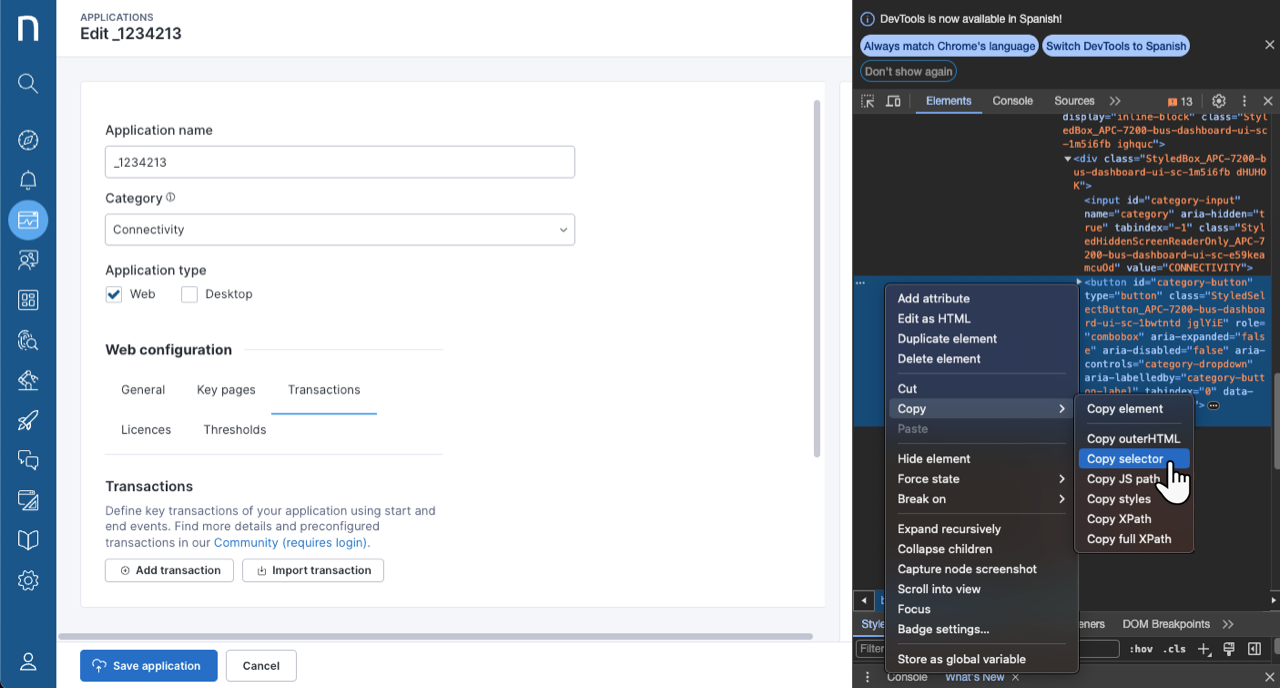Viewport: 1280px width, 688px height.
Task: Open the Category dropdown showing Connectivity
Action: pyautogui.click(x=340, y=230)
